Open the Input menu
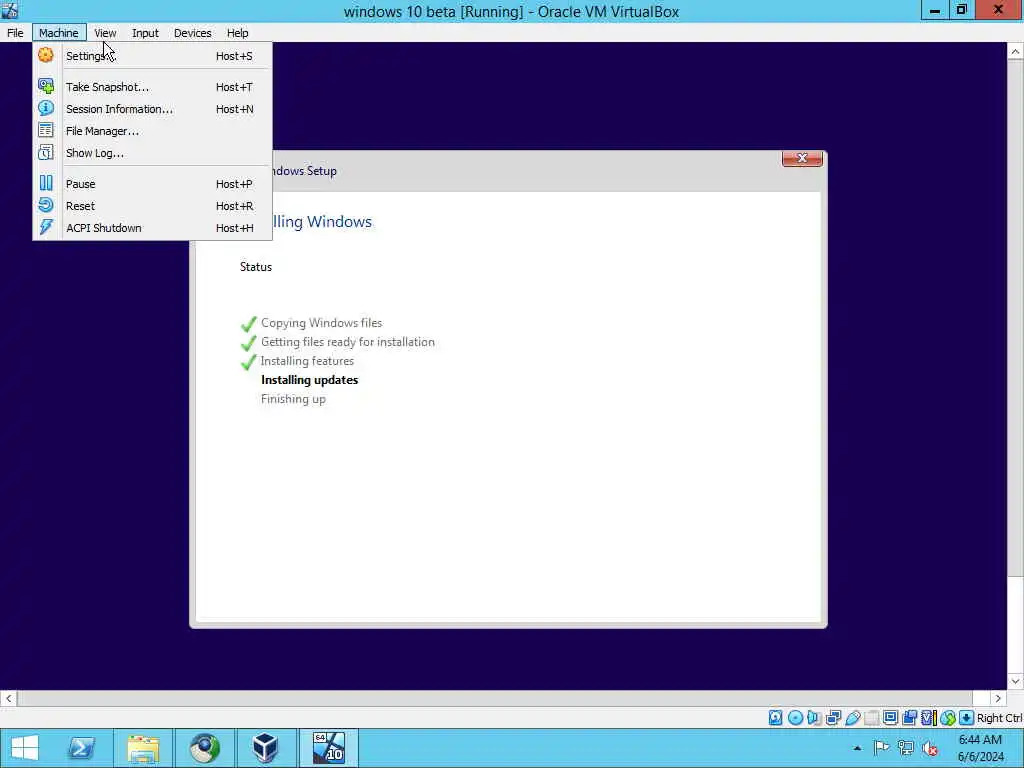1024x768 pixels. point(145,33)
